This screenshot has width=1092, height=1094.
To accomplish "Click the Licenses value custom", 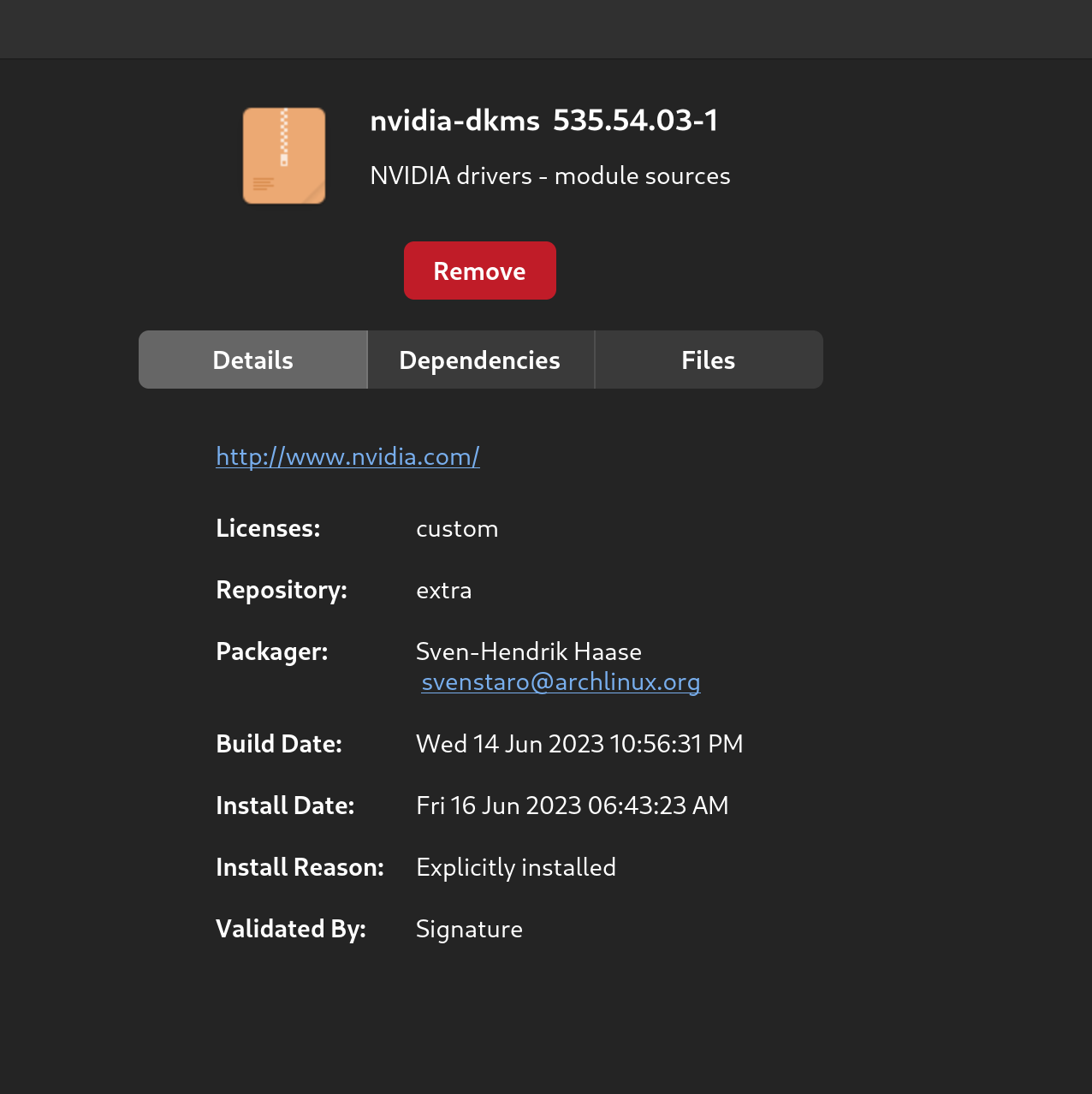I will coord(457,528).
